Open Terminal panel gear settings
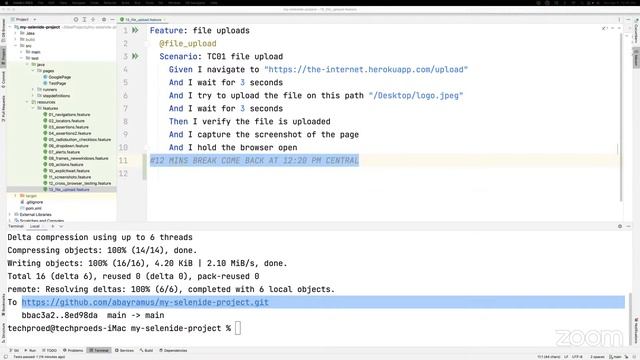This screenshot has height=360, width=640. tap(620, 226)
